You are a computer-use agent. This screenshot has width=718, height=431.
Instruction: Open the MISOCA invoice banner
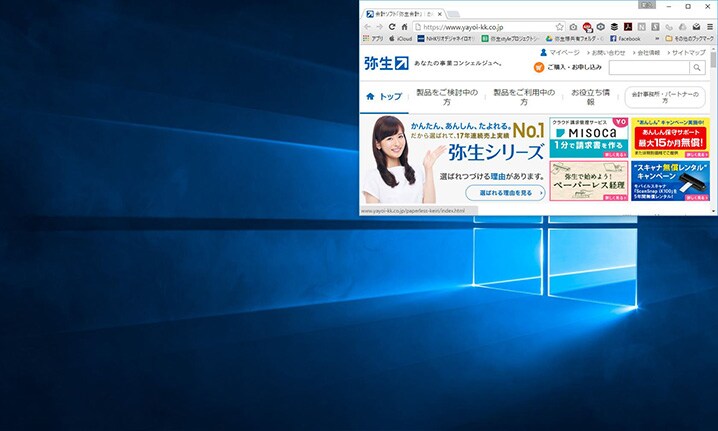(588, 138)
